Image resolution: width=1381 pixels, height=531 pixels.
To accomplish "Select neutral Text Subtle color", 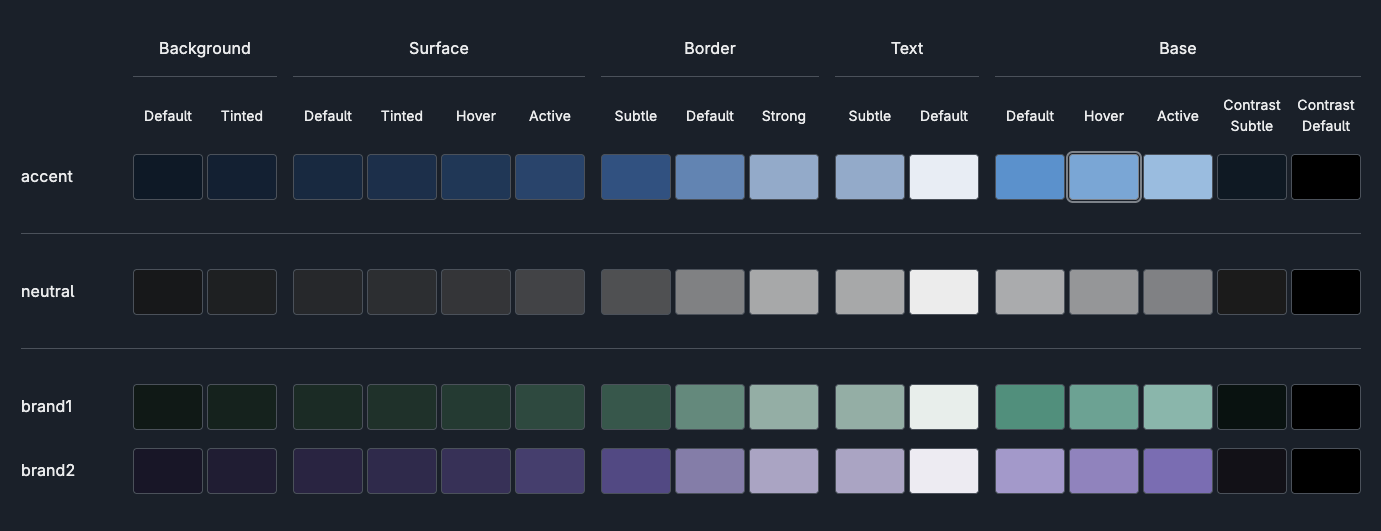I will click(870, 292).
